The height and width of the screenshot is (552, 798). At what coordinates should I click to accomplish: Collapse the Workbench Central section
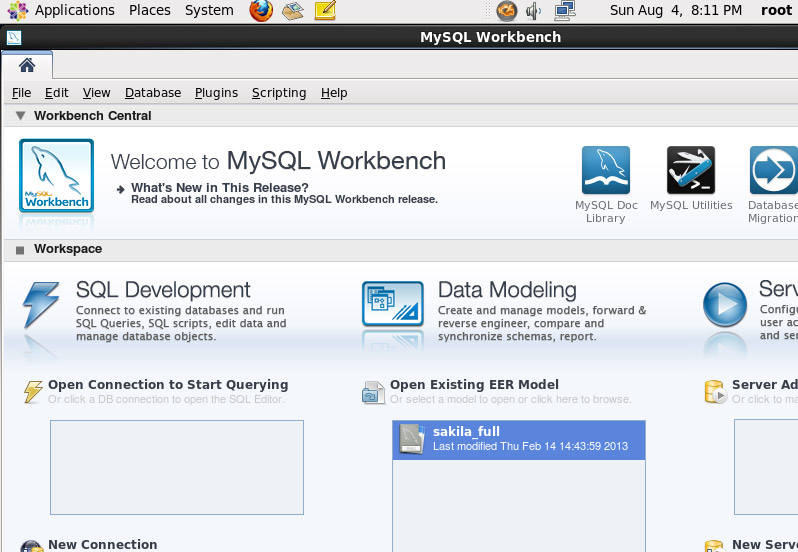point(20,116)
